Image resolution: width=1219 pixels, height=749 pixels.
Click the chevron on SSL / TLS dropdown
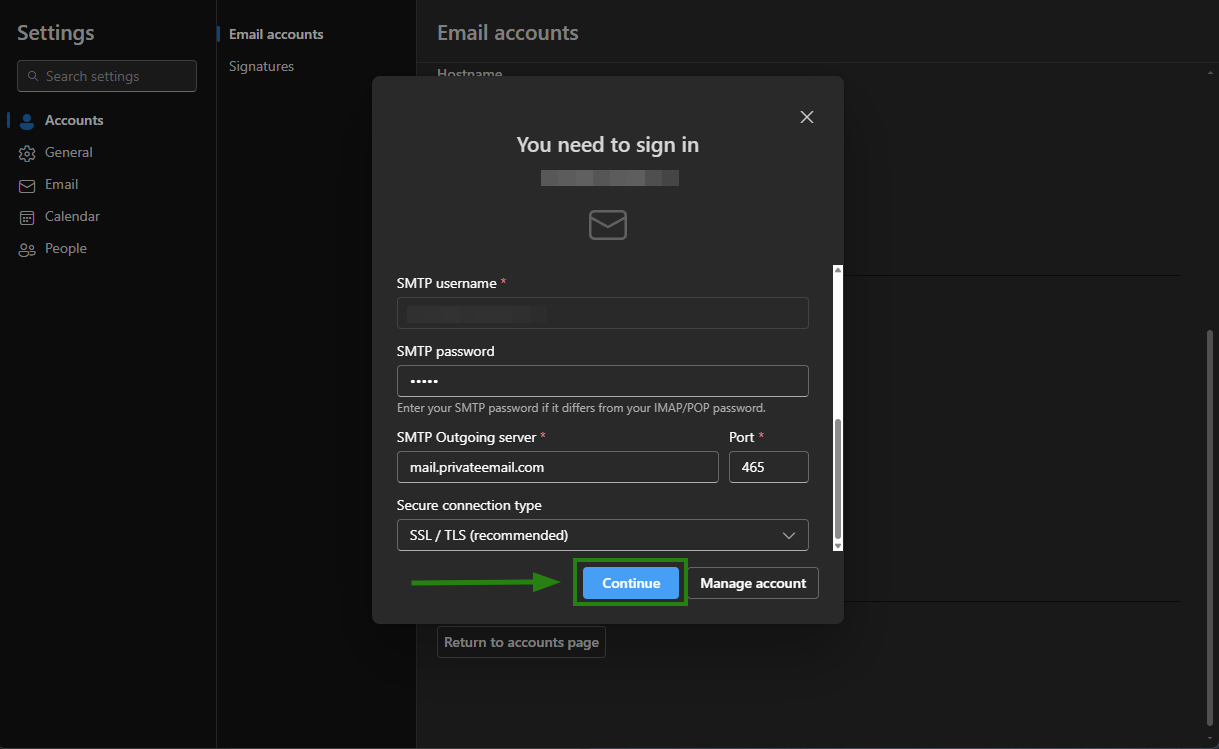[789, 535]
